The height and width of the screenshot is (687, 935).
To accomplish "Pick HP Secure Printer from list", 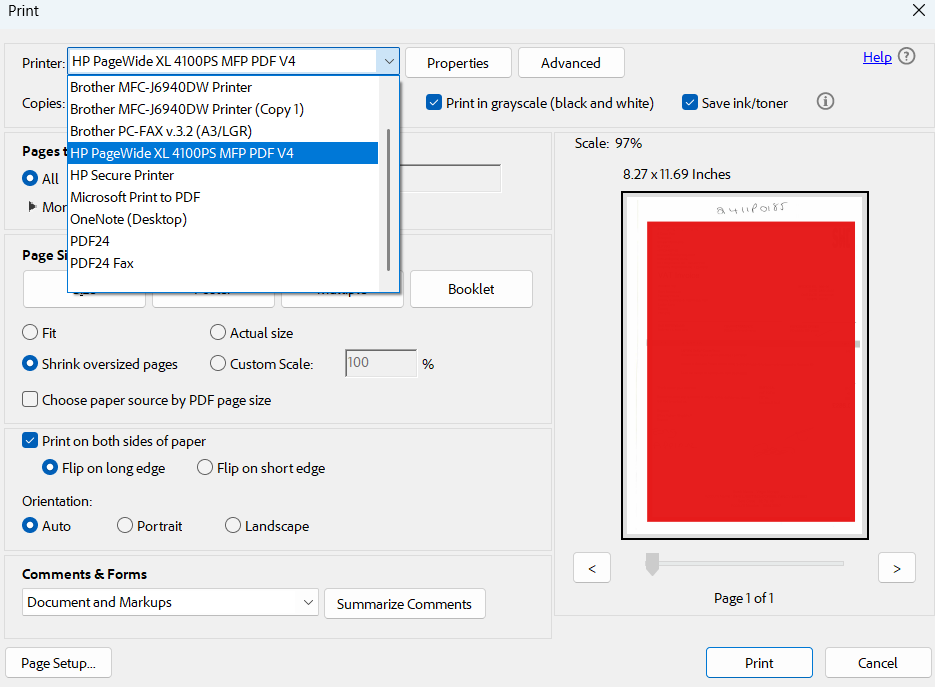I will (223, 175).
